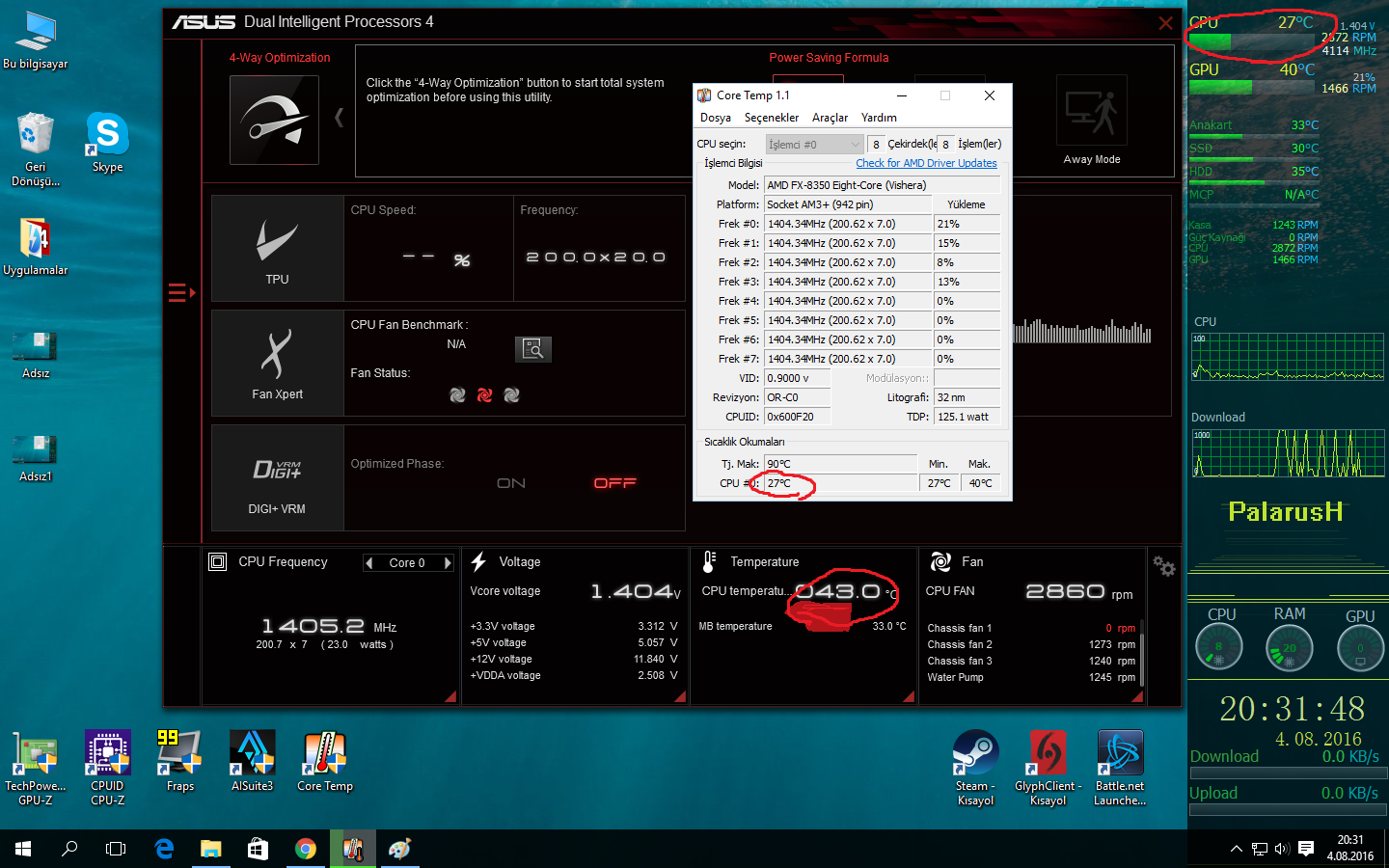Turn Optimized Phase OFF
The height and width of the screenshot is (868, 1389).
point(615,483)
